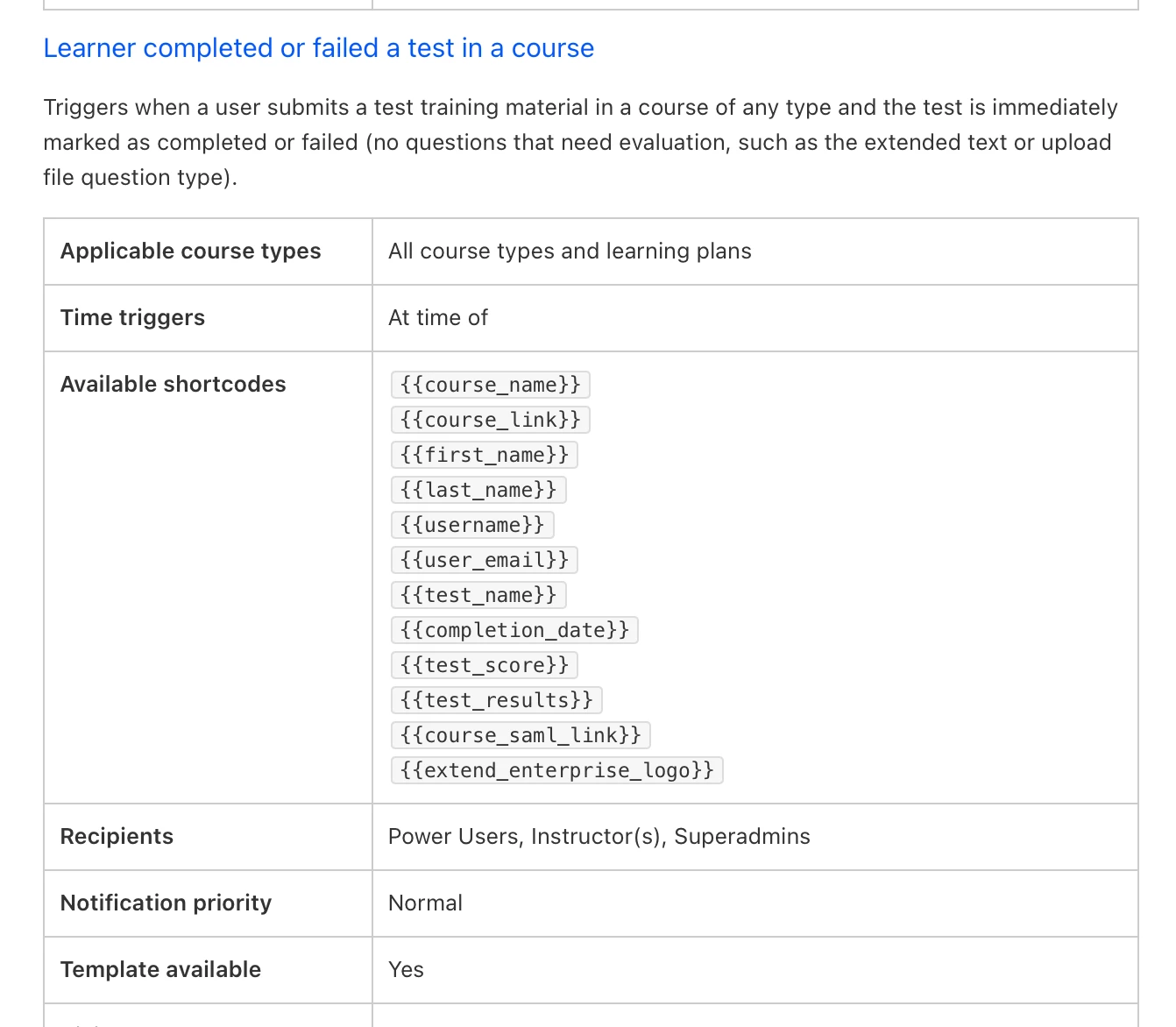The width and height of the screenshot is (1176, 1027).
Task: Select the {{last_name}} shortcode
Action: click(478, 490)
